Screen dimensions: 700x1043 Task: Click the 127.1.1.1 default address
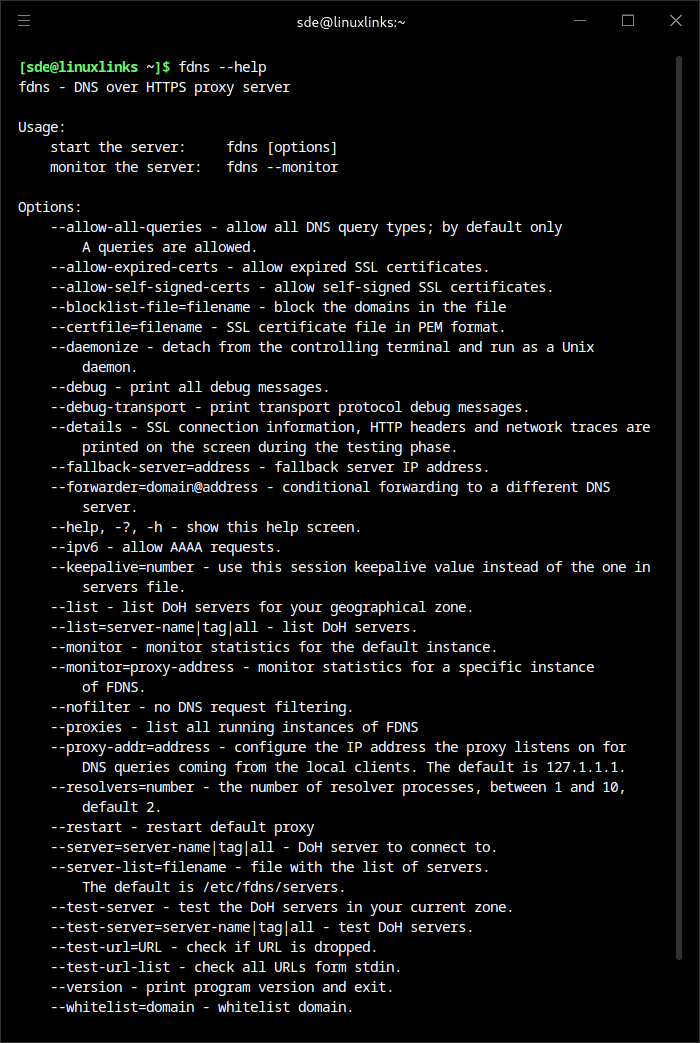pos(585,767)
